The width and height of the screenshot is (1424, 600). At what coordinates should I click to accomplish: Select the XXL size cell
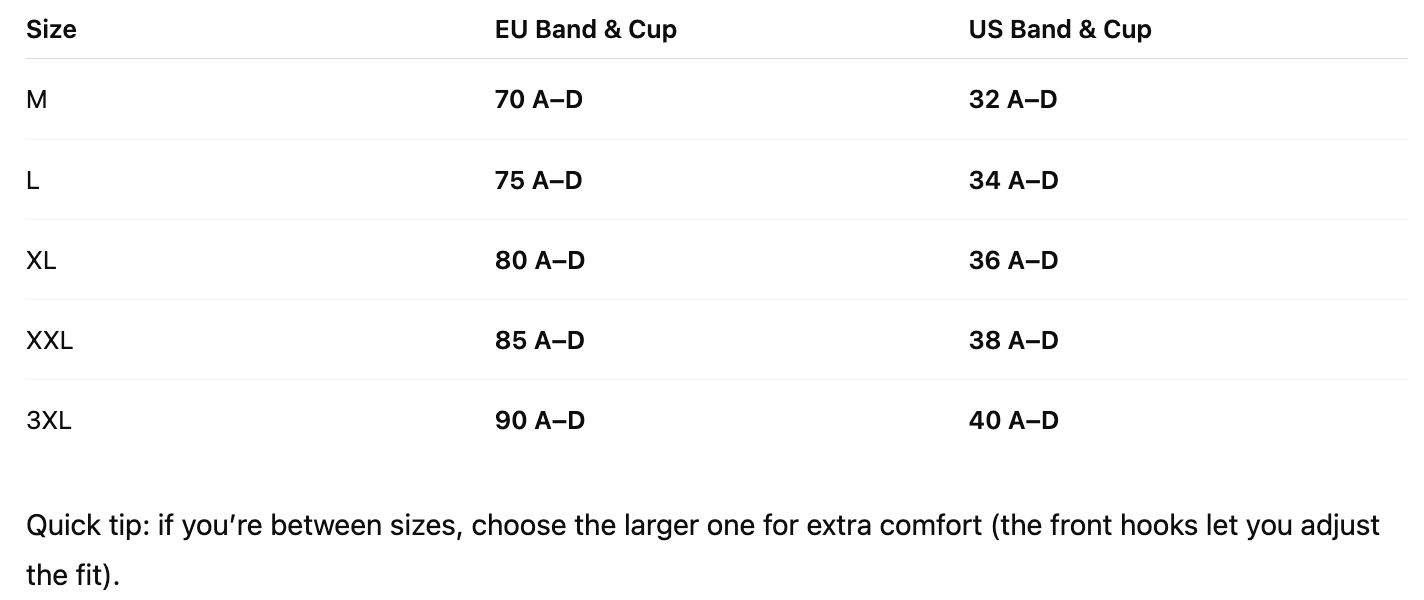49,340
